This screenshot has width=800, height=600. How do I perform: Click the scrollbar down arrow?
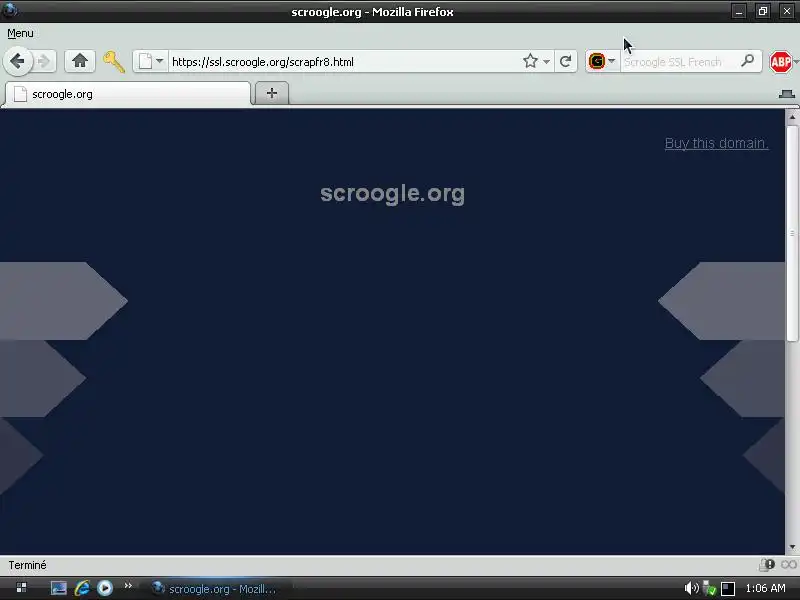point(792,547)
